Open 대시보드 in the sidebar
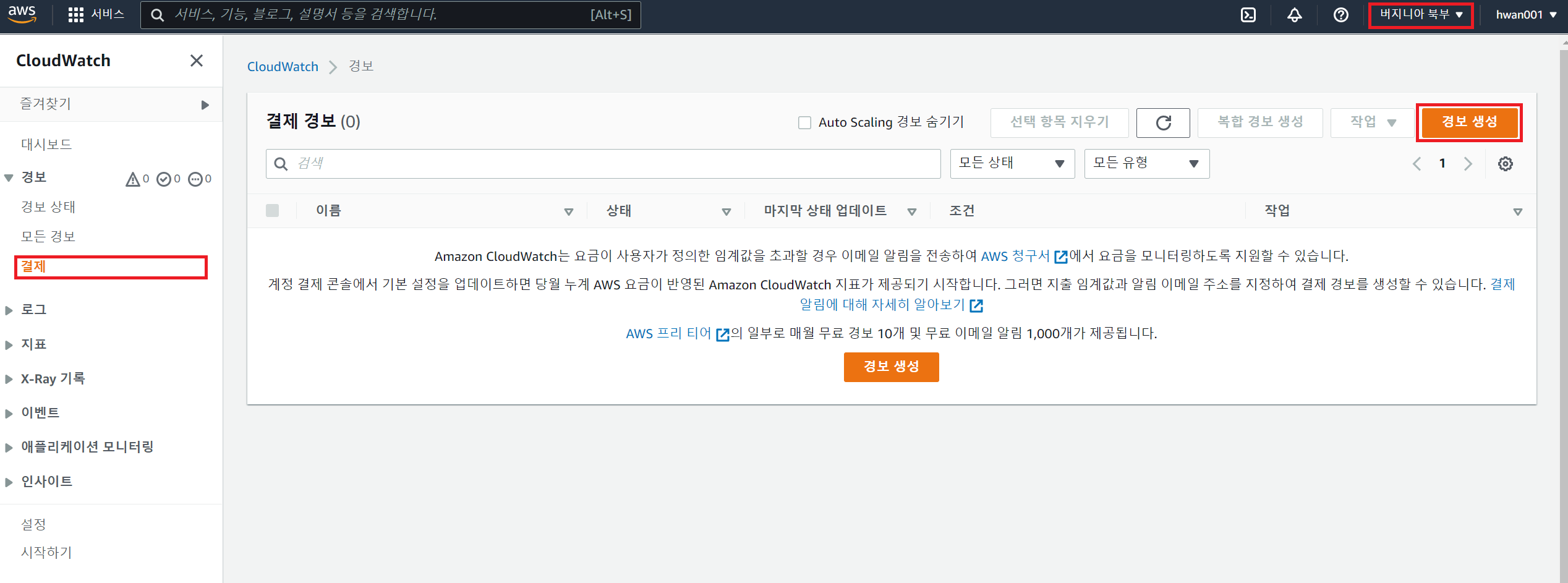 point(46,145)
